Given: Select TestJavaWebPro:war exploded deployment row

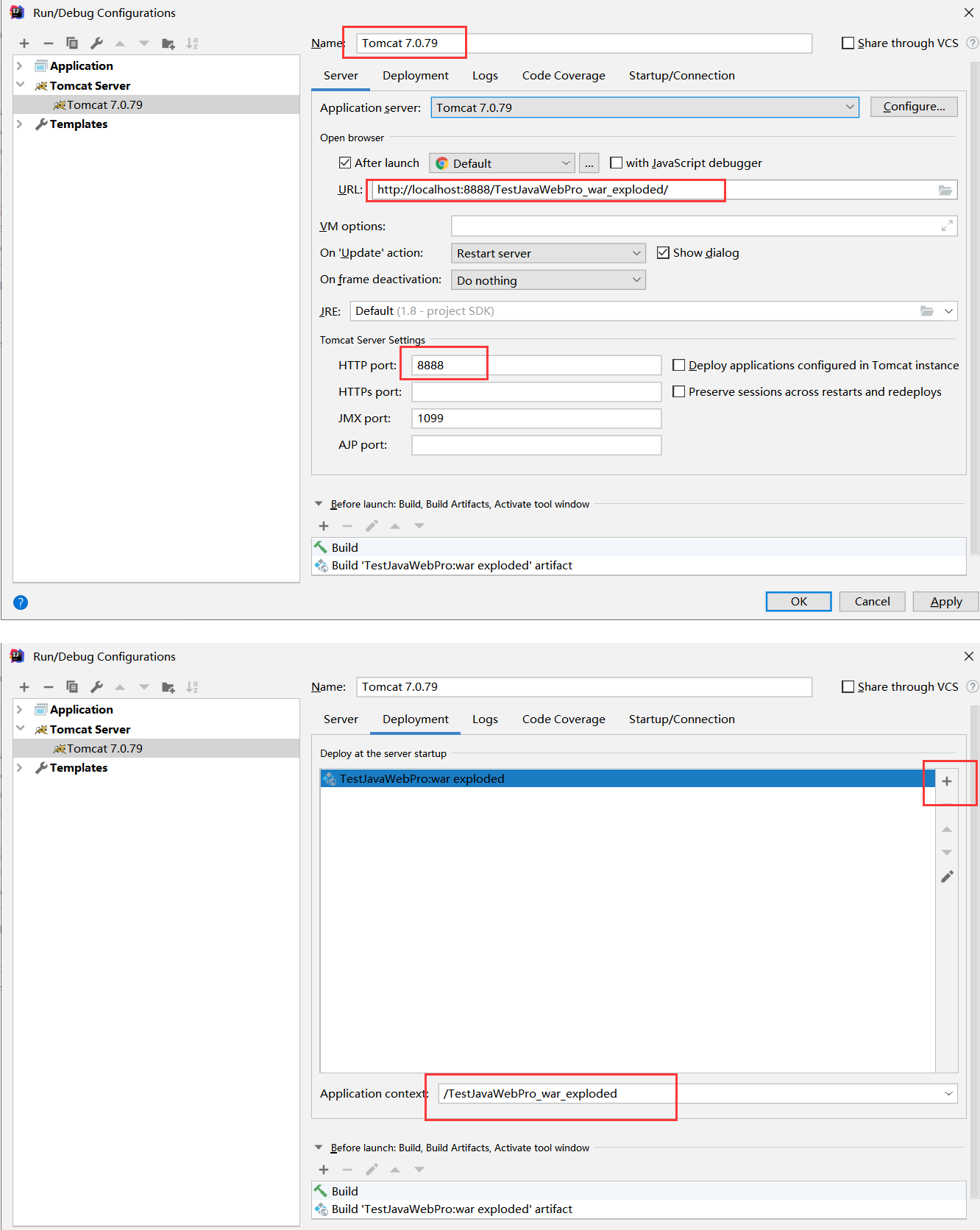Looking at the screenshot, I should coord(628,778).
